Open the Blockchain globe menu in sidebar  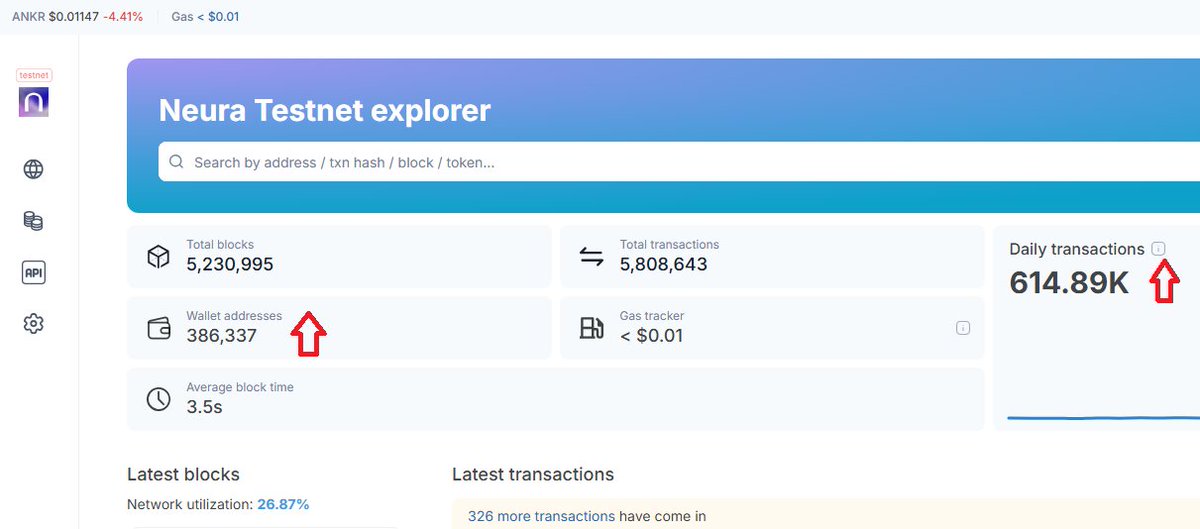pyautogui.click(x=33, y=169)
